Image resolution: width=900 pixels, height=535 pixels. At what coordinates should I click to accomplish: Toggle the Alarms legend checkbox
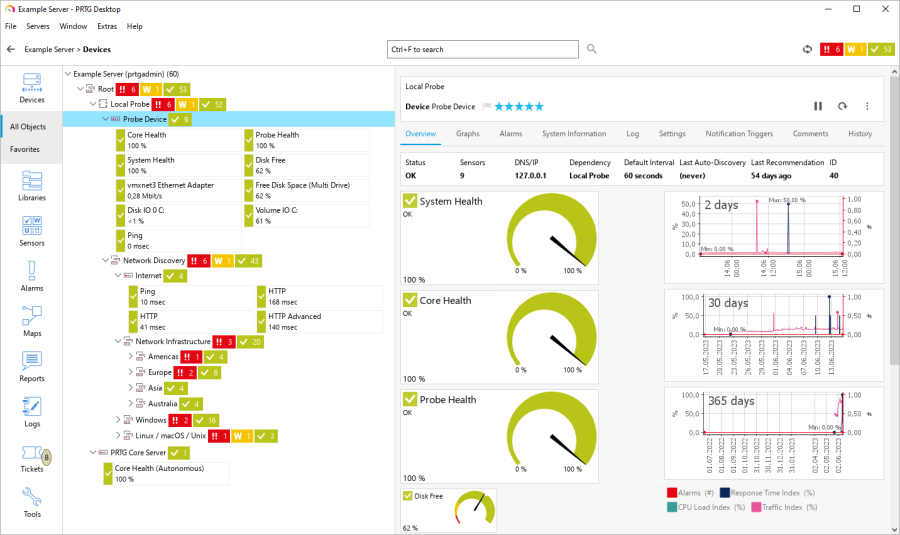point(672,492)
